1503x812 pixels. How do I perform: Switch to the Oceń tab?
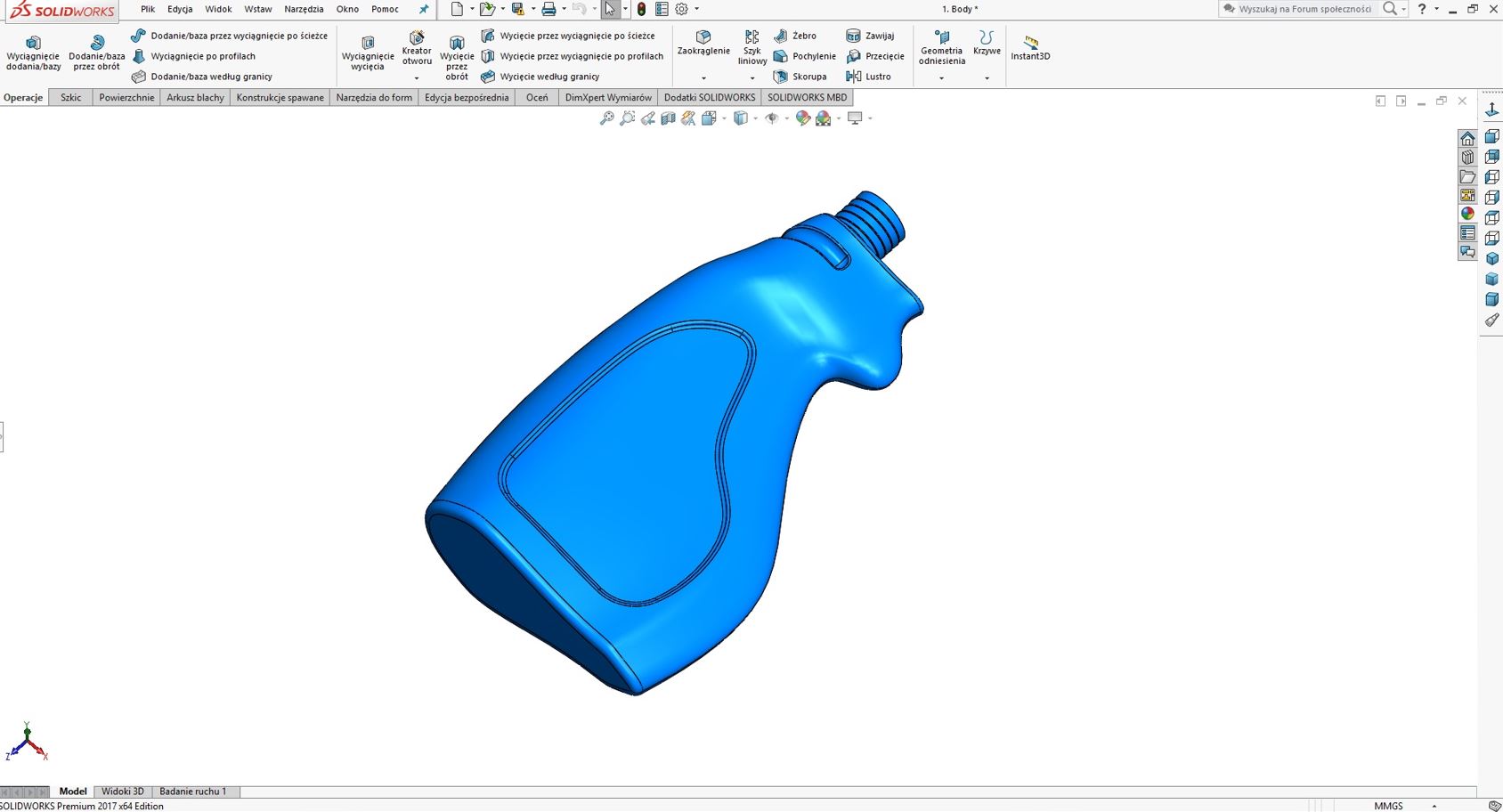(537, 98)
